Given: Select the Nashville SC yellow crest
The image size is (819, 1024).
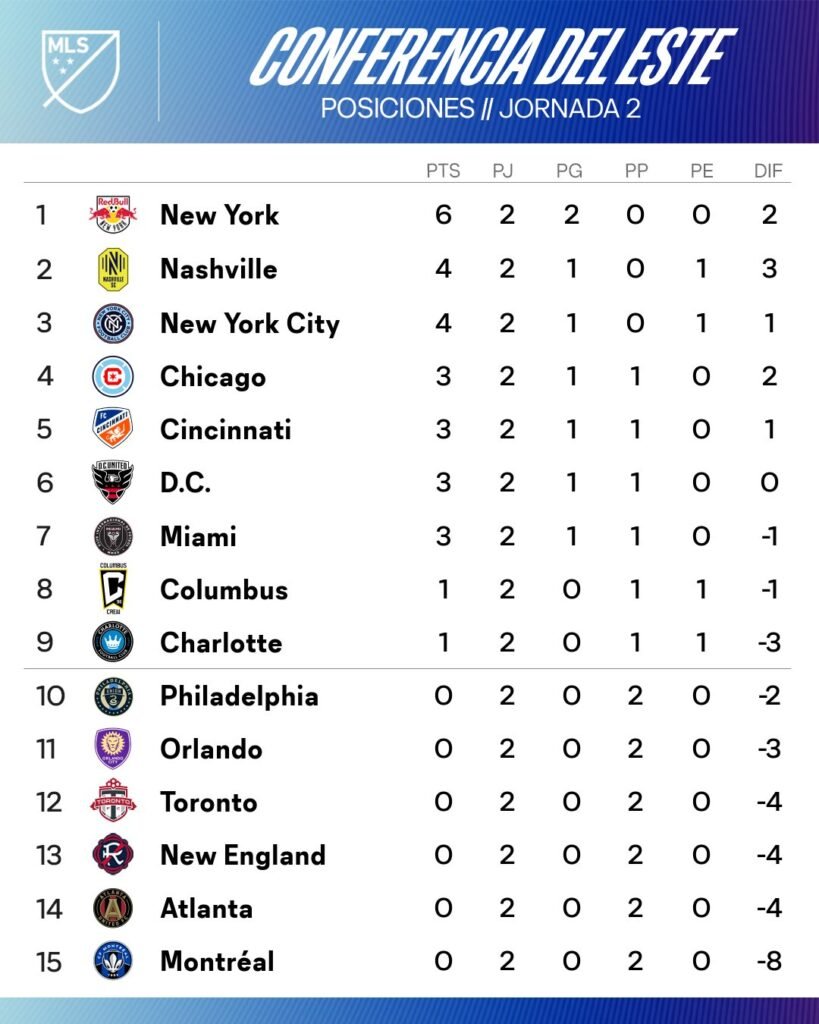Looking at the screenshot, I should [113, 268].
